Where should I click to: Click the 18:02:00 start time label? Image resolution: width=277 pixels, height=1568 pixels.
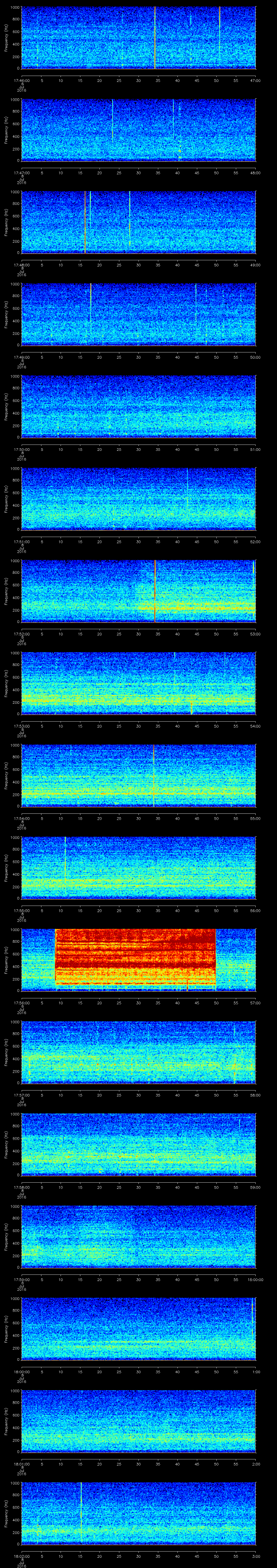[x=21, y=1556]
